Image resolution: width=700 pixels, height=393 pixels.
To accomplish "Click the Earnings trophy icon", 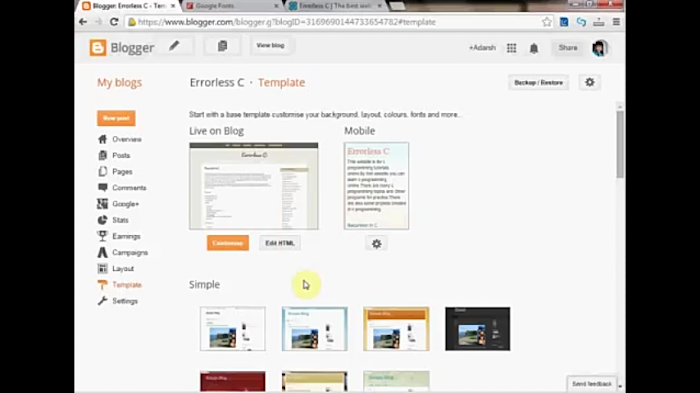I will pos(103,236).
